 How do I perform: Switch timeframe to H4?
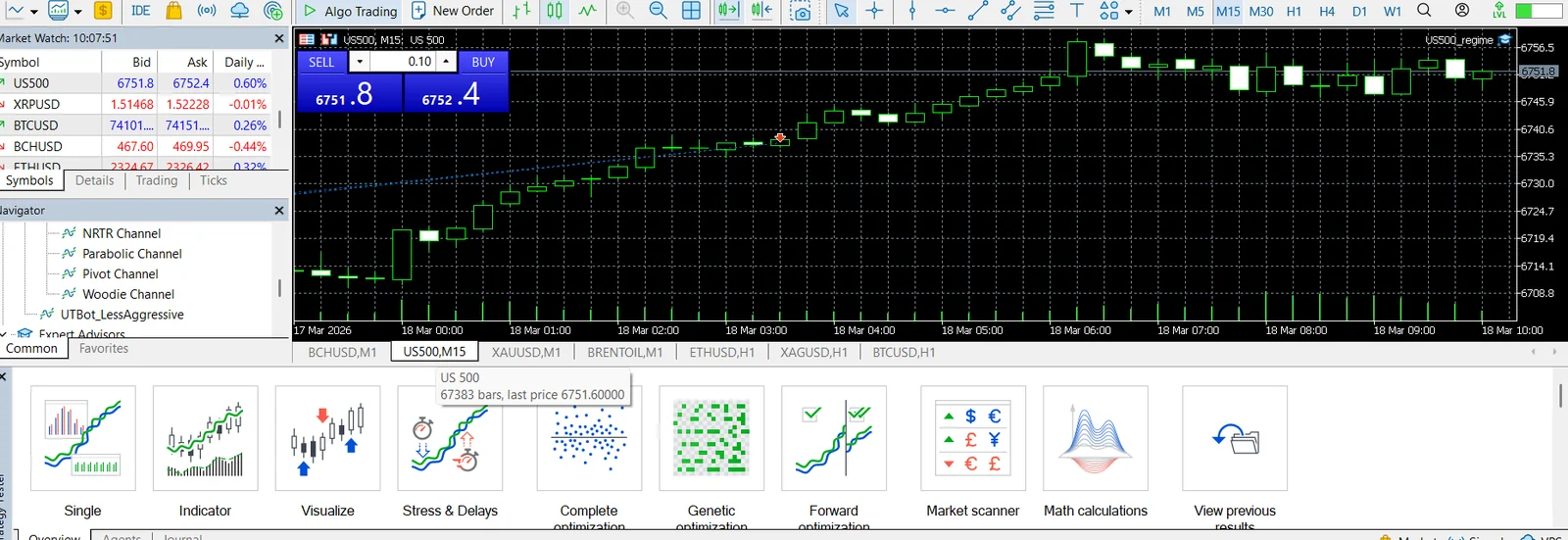tap(1327, 12)
